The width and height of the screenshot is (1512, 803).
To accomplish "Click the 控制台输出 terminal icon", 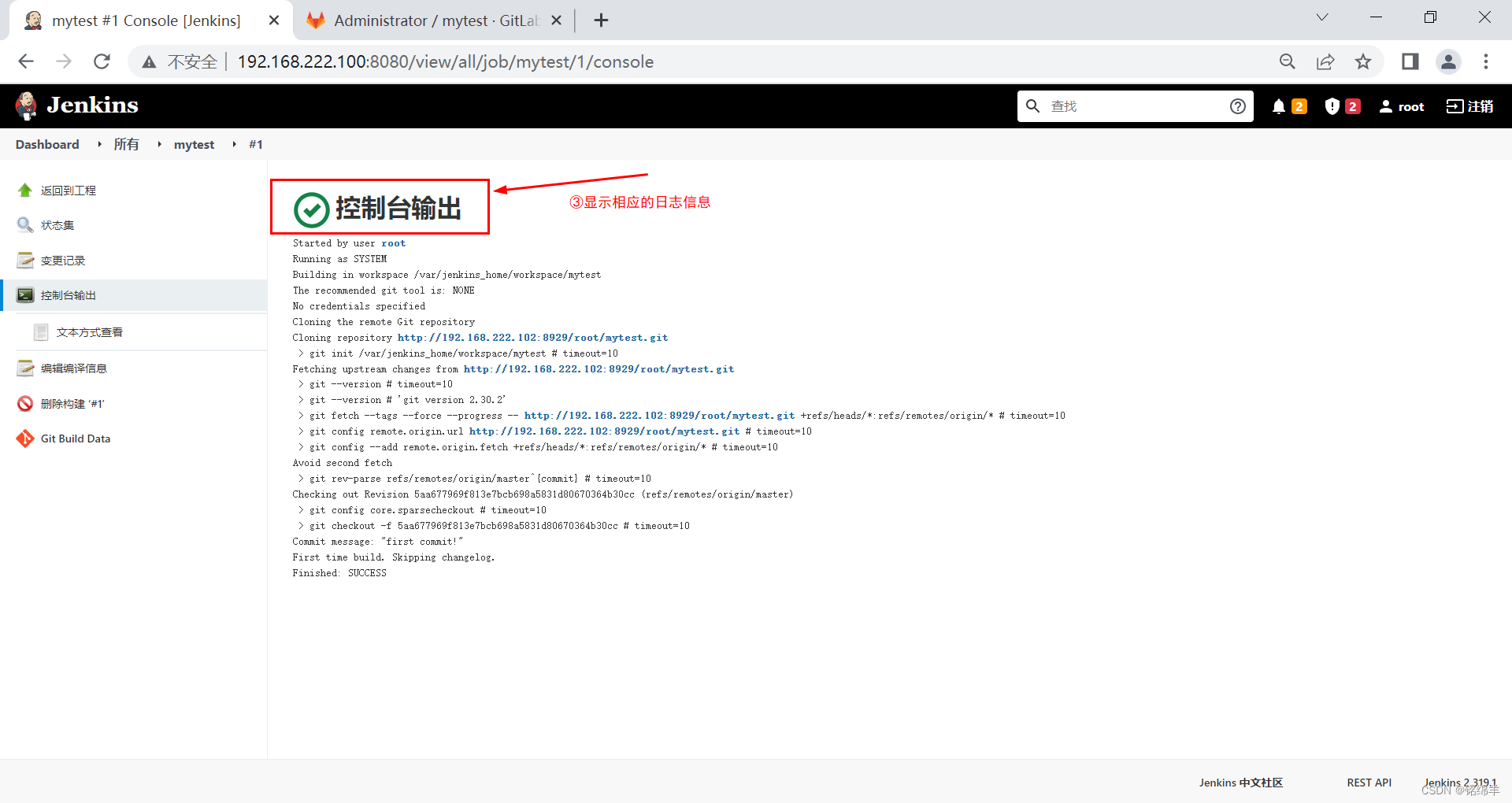I will point(24,294).
